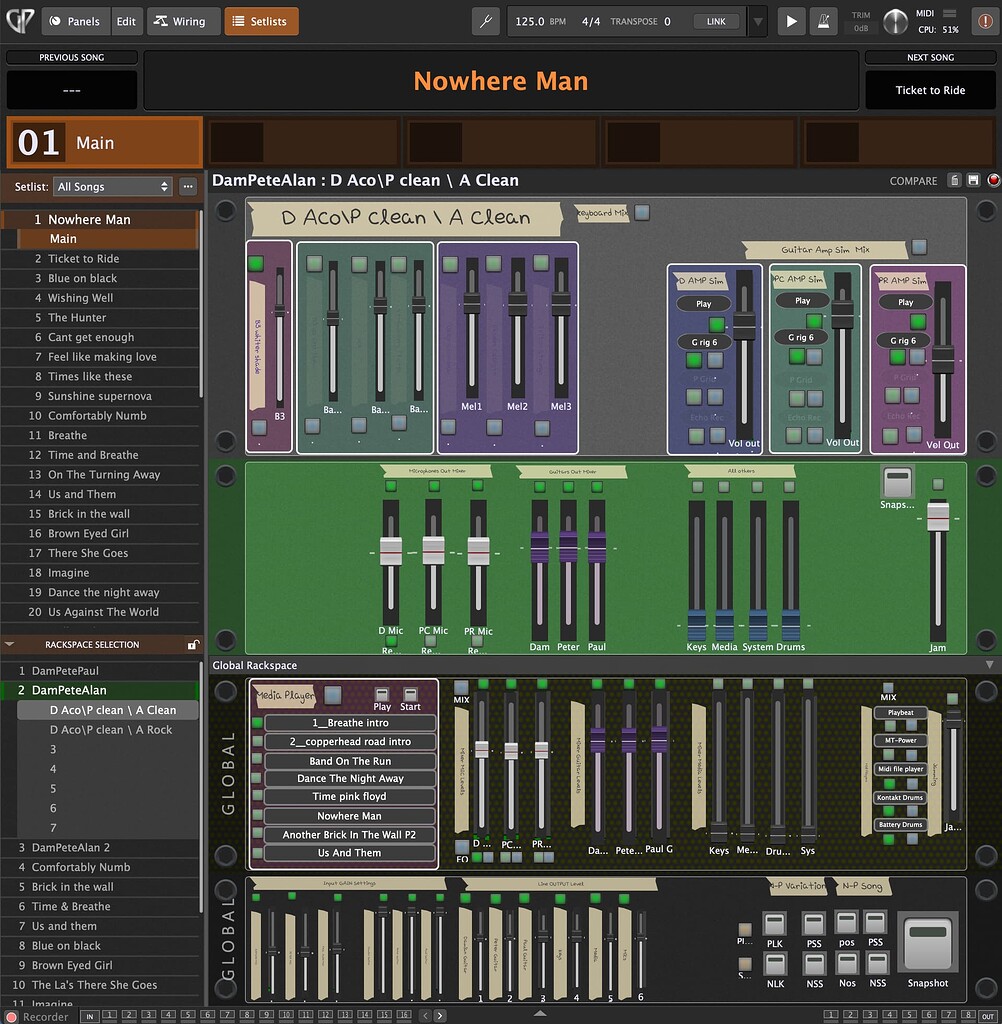Image resolution: width=1002 pixels, height=1024 pixels.
Task: Click the panic button at top right
Action: tap(985, 20)
